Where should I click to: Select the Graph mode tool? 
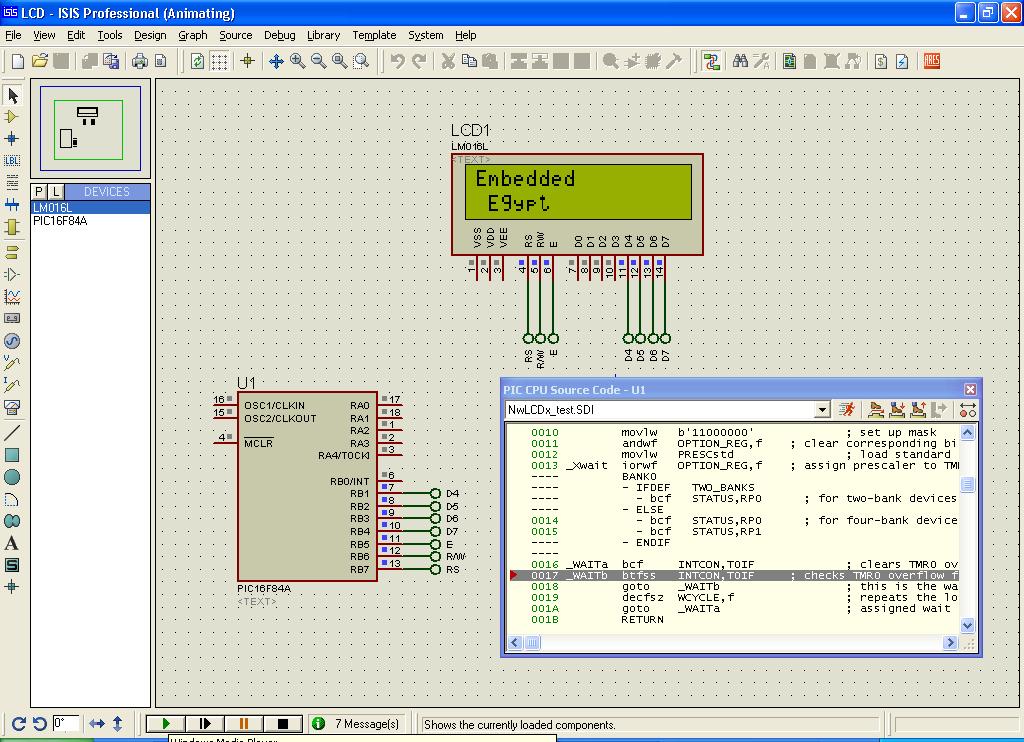[12, 297]
